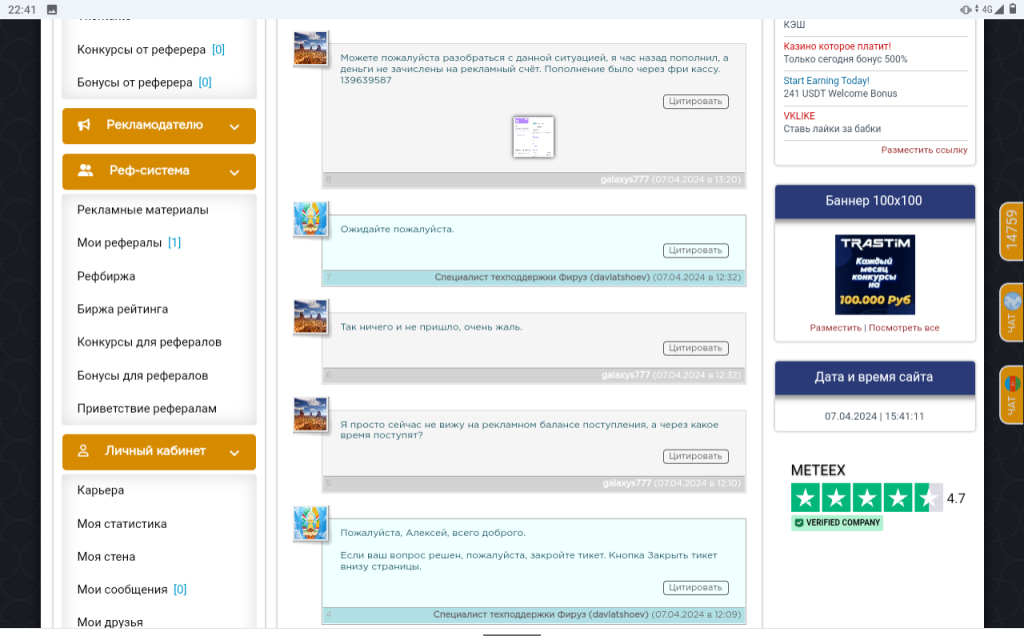Open Мои сообщения page
This screenshot has width=1024, height=640.
(122, 589)
